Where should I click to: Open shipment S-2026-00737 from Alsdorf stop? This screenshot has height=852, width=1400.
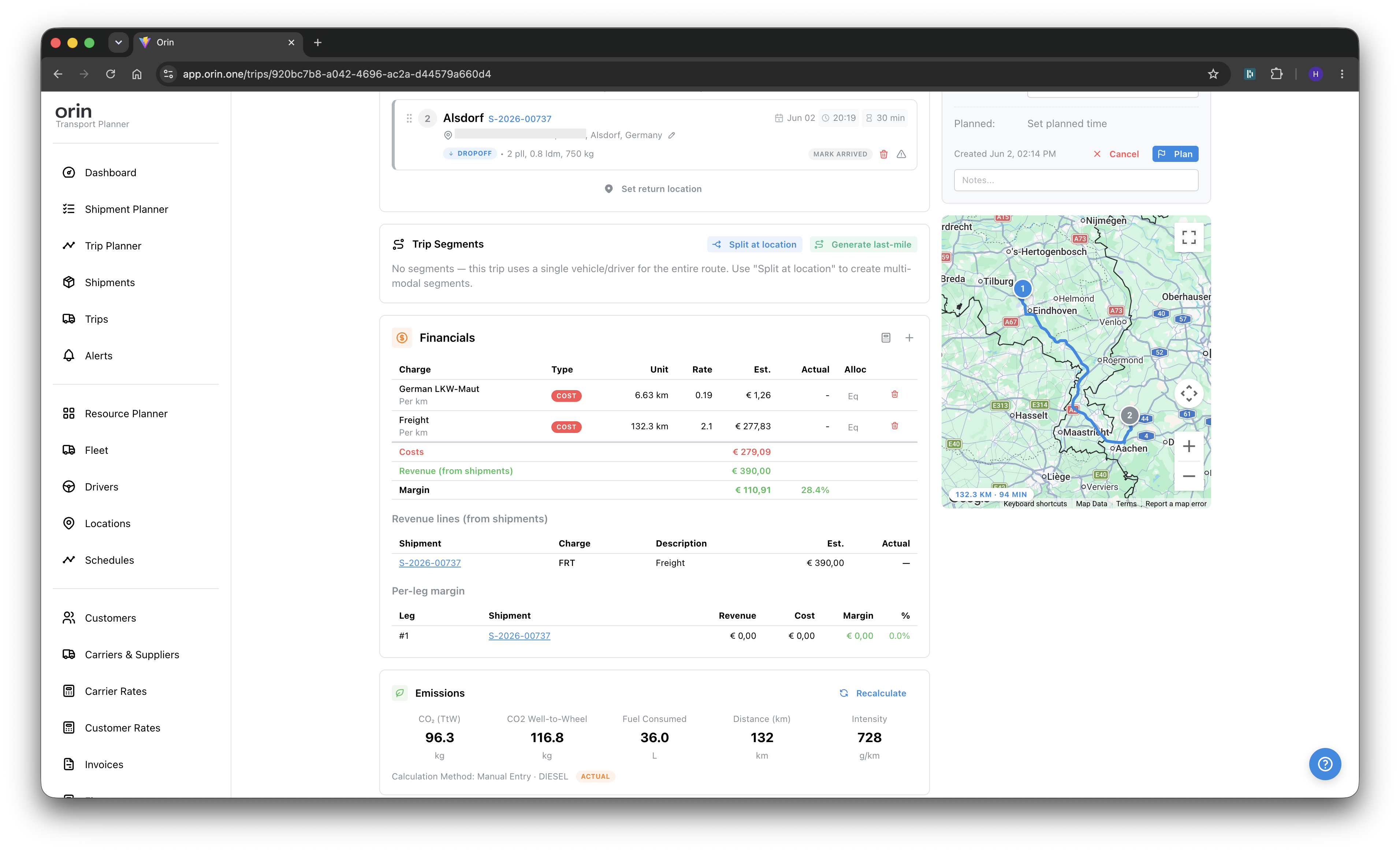tap(519, 119)
